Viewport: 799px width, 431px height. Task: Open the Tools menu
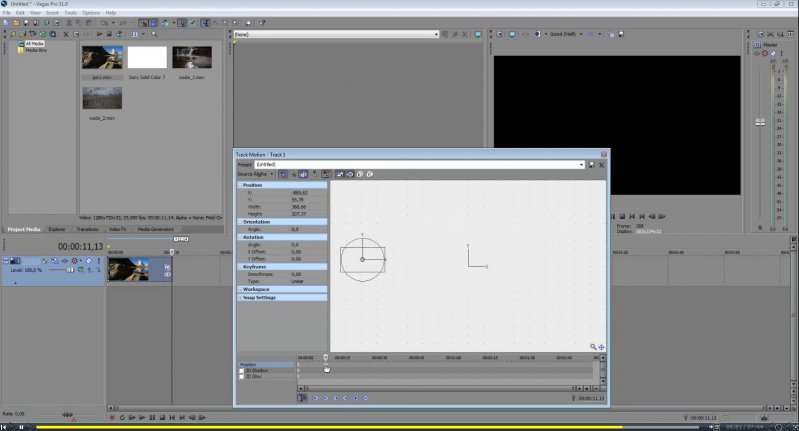[70, 13]
